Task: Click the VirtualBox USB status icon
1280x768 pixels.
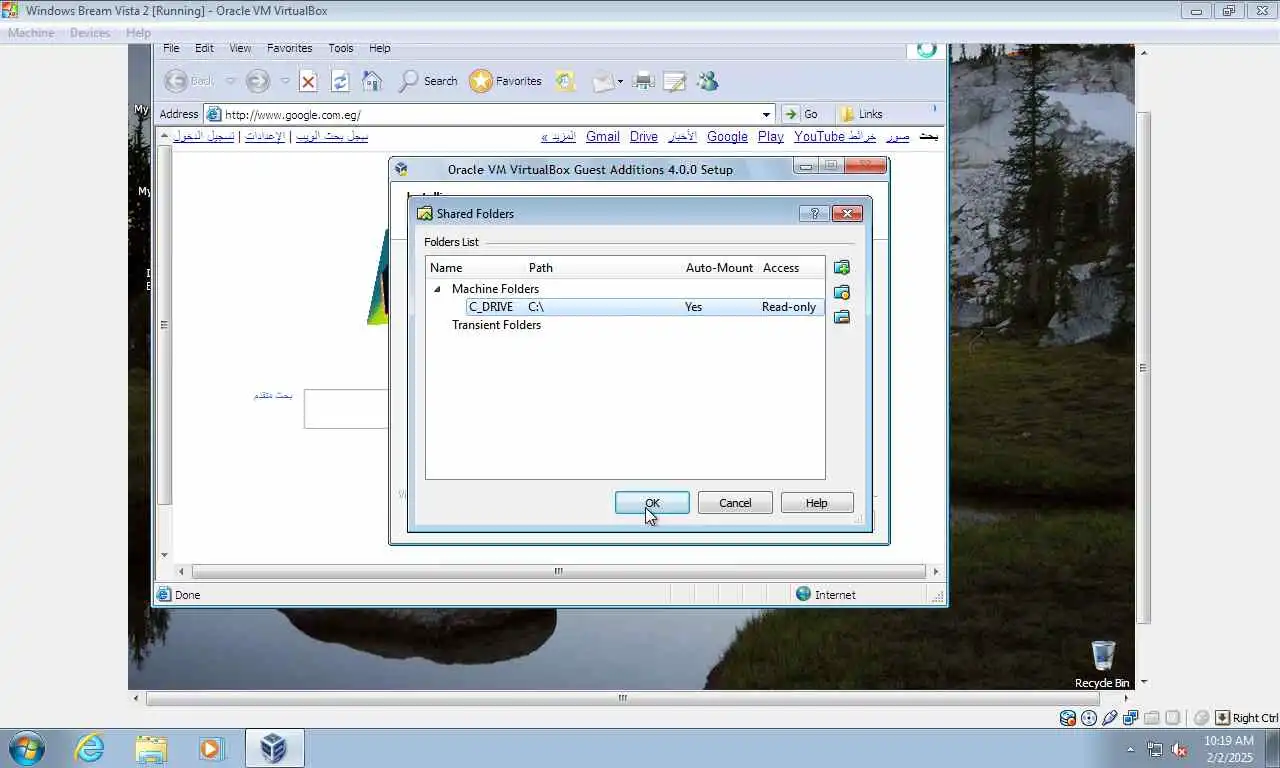Action: tap(1110, 718)
